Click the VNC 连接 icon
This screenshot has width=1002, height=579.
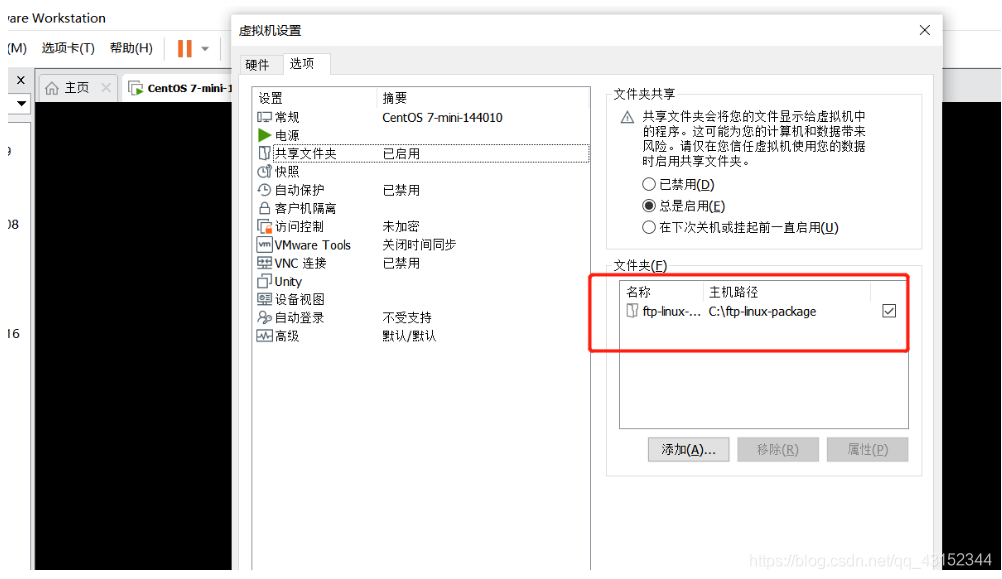(264, 263)
